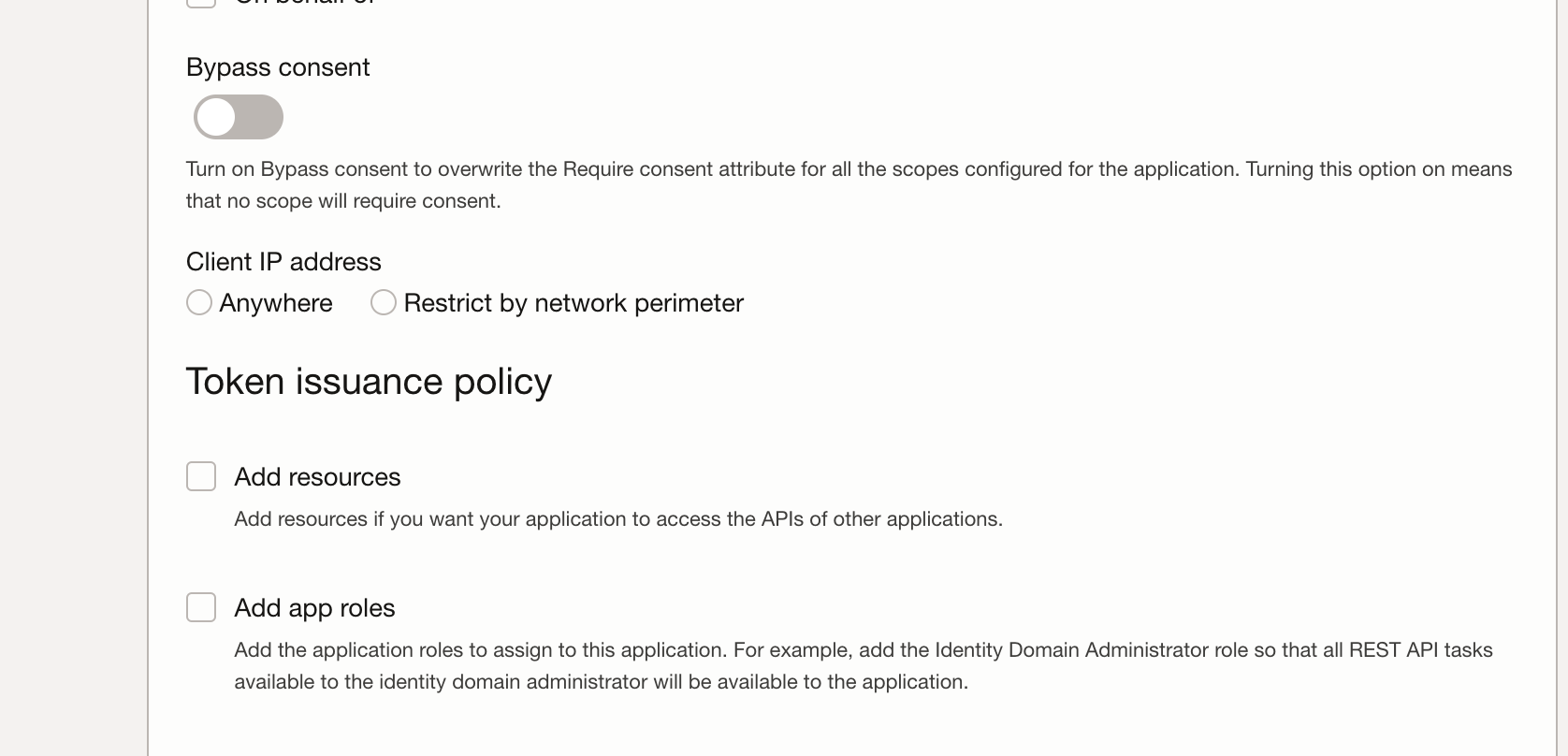Click the Bypass consent description paragraph
The height and width of the screenshot is (756, 1568).
coord(848,184)
